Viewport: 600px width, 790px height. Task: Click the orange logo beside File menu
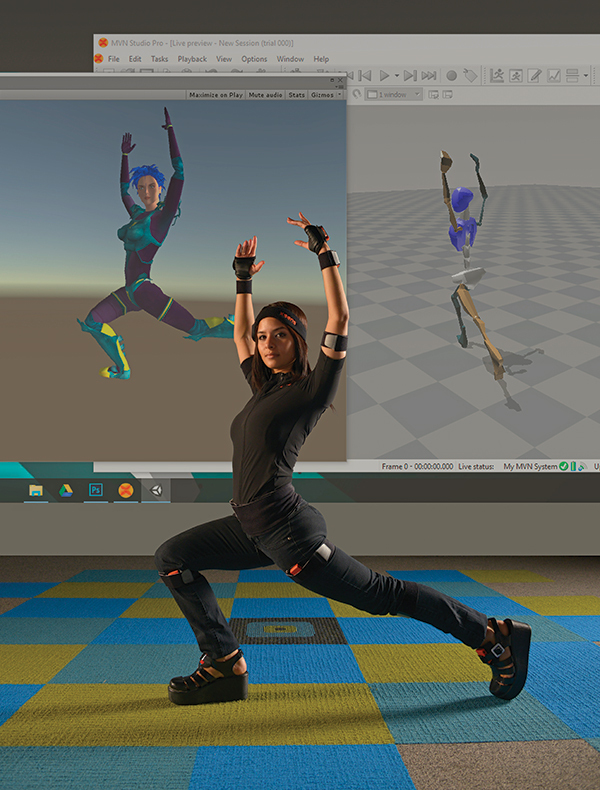pos(99,59)
